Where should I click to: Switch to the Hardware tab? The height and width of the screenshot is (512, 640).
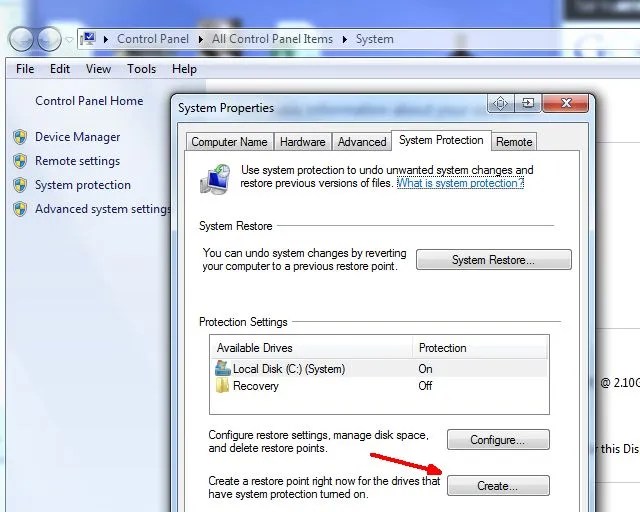pos(302,142)
